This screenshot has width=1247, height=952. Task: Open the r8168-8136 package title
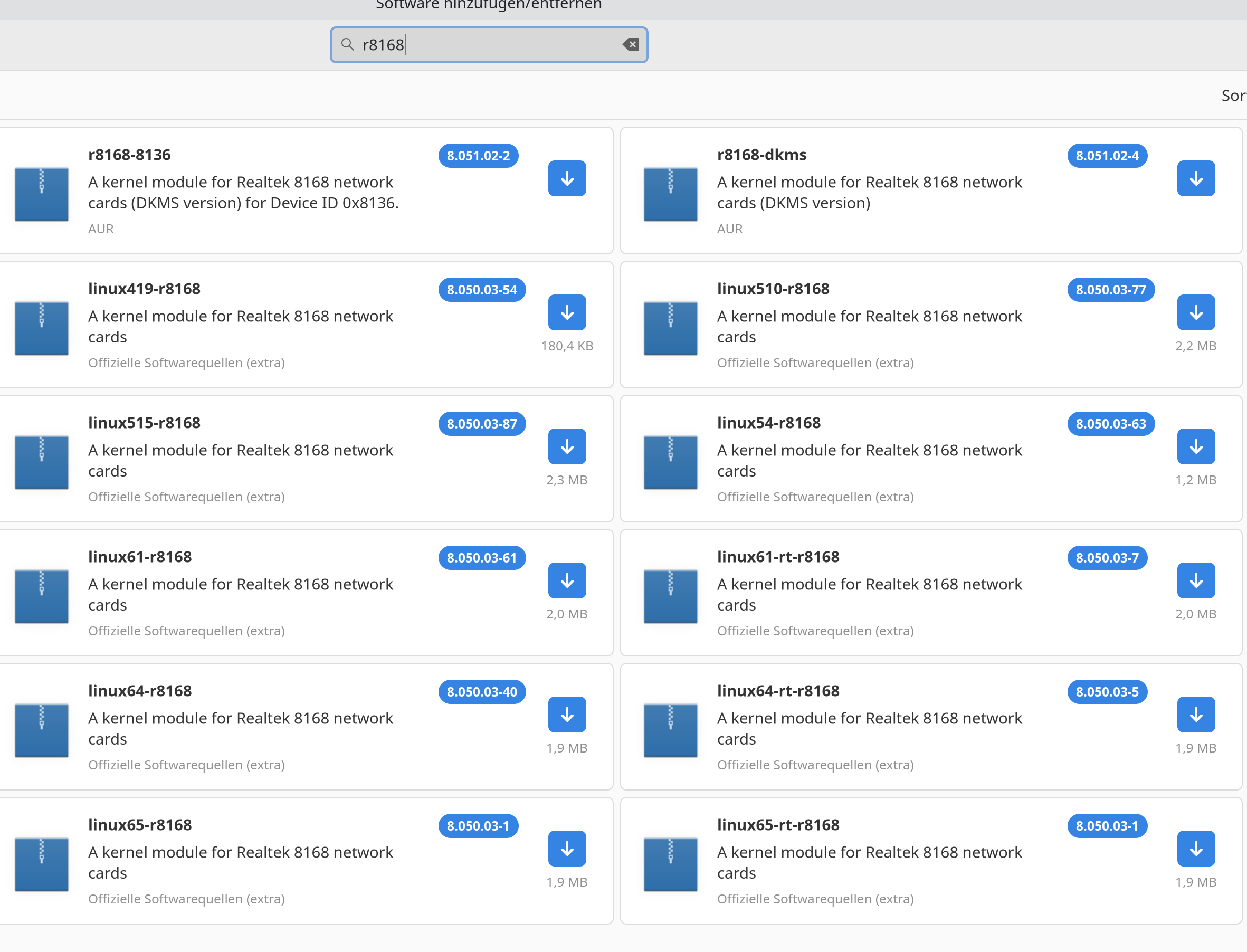coord(129,155)
